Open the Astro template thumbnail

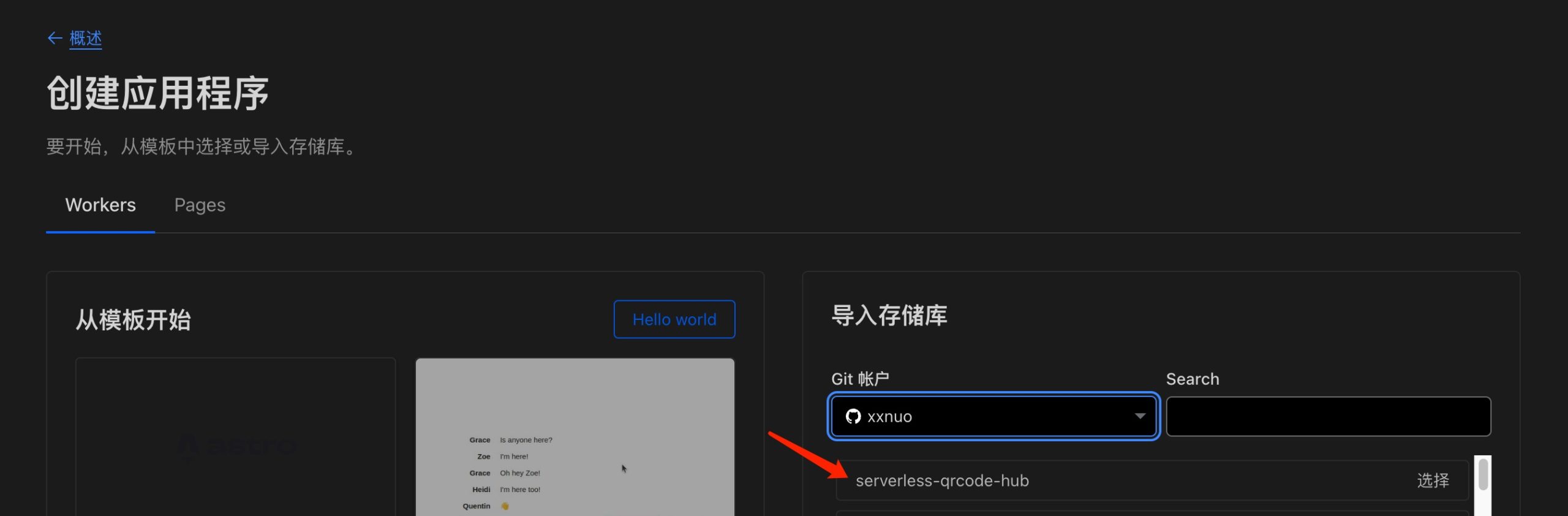coord(236,437)
